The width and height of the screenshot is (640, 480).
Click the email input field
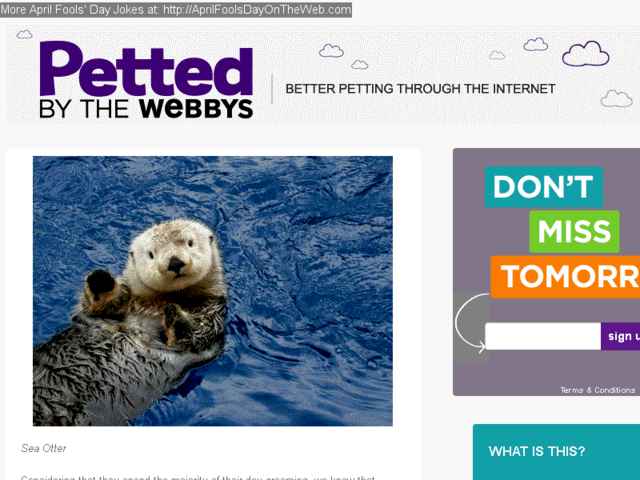(543, 336)
